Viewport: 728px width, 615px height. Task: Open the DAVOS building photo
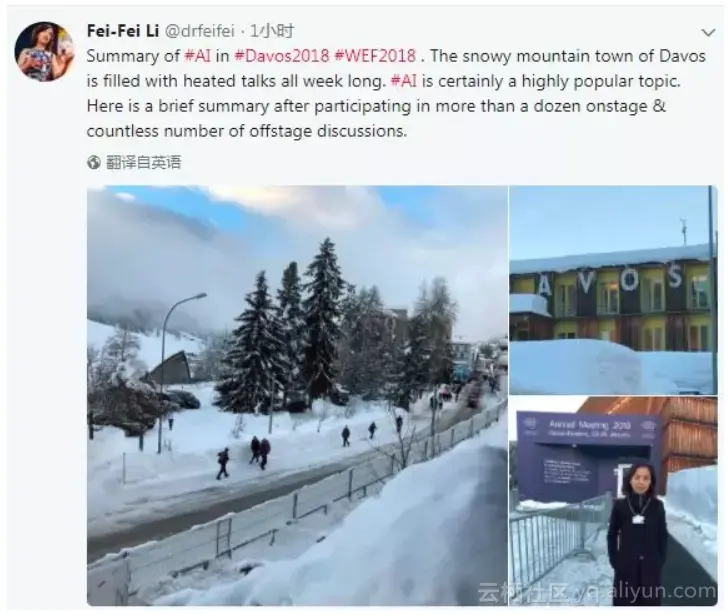(613, 290)
